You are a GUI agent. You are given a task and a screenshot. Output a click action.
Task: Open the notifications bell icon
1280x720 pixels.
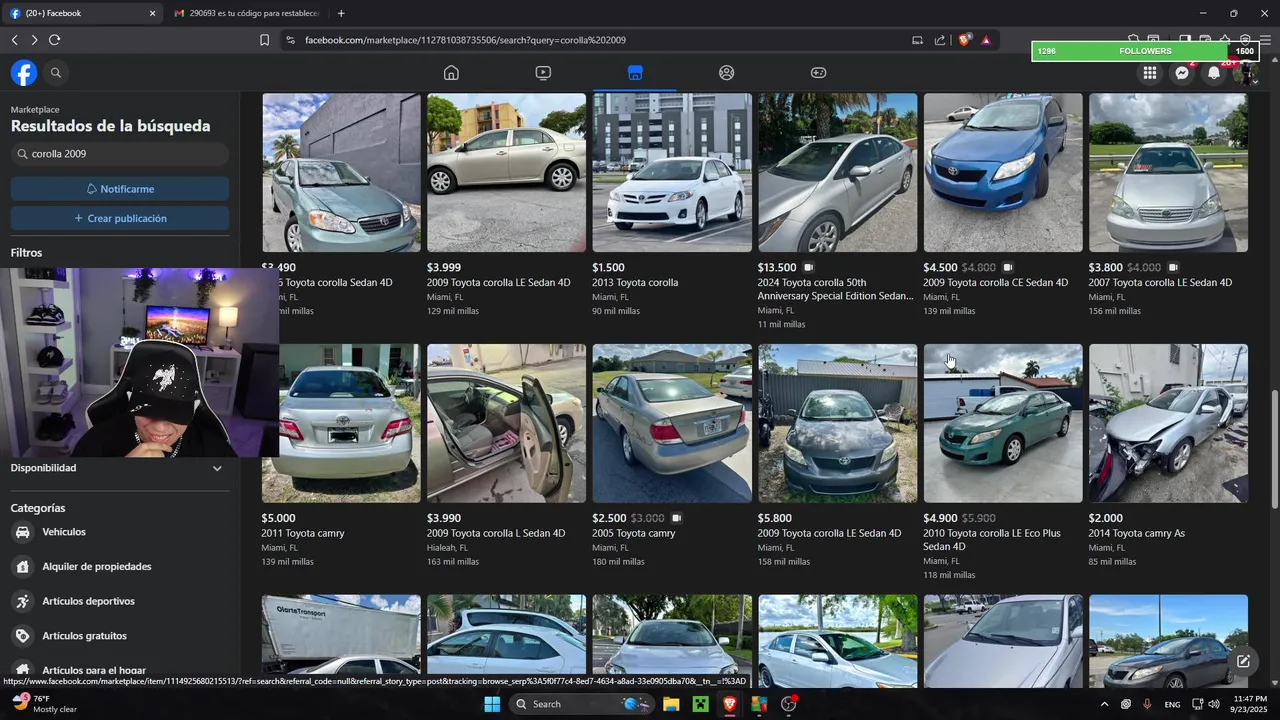click(x=1214, y=73)
